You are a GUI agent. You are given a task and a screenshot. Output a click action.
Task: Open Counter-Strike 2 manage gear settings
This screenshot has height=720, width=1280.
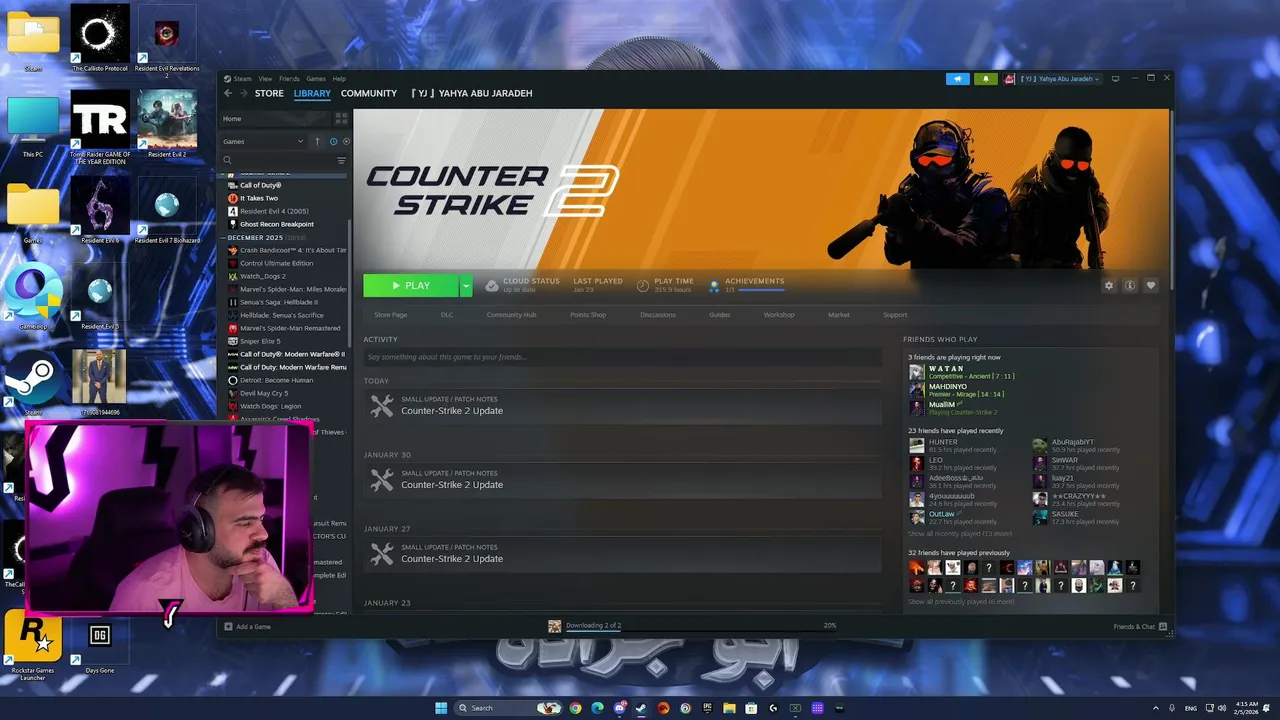pos(1108,285)
